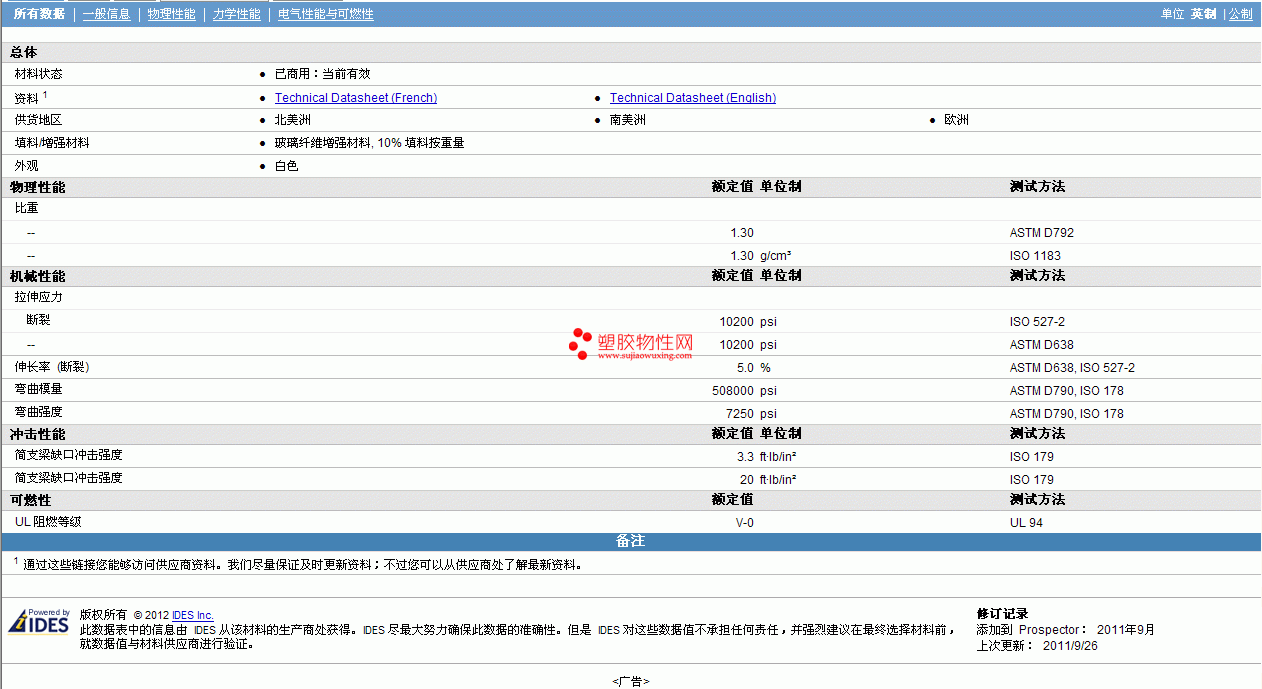Choose 英制 units
This screenshot has height=689, width=1262.
tap(1203, 14)
